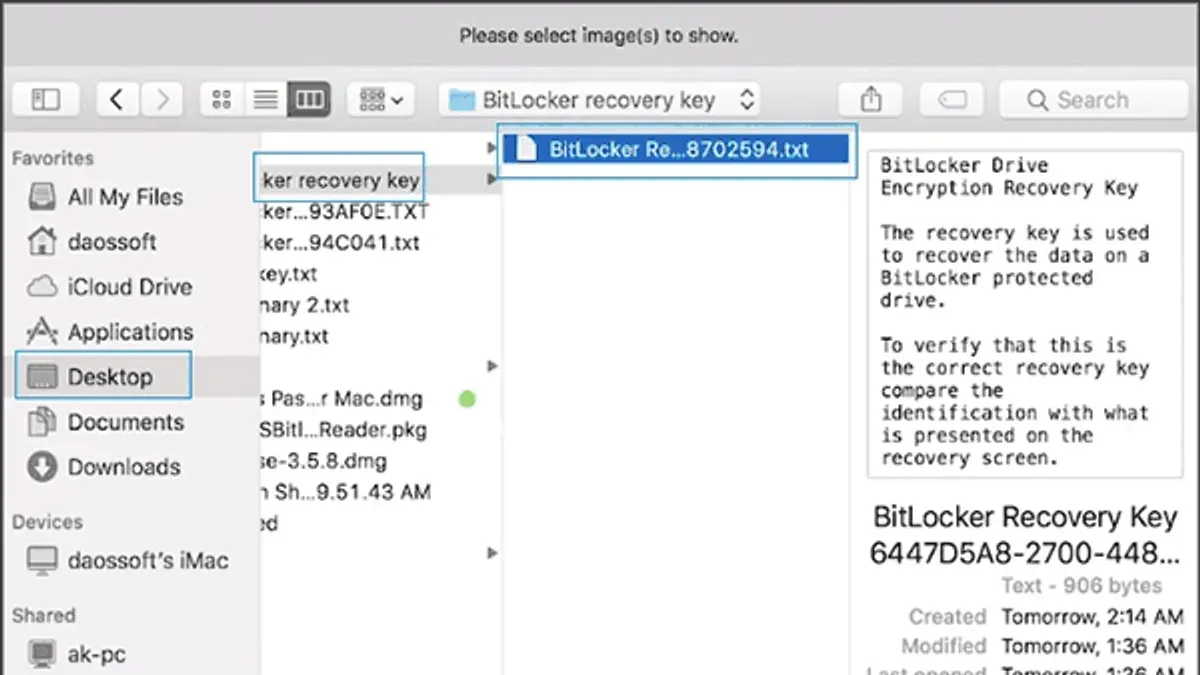Image resolution: width=1200 pixels, height=675 pixels.
Task: Click the iCloud Drive cloud icon
Action: click(x=42, y=287)
